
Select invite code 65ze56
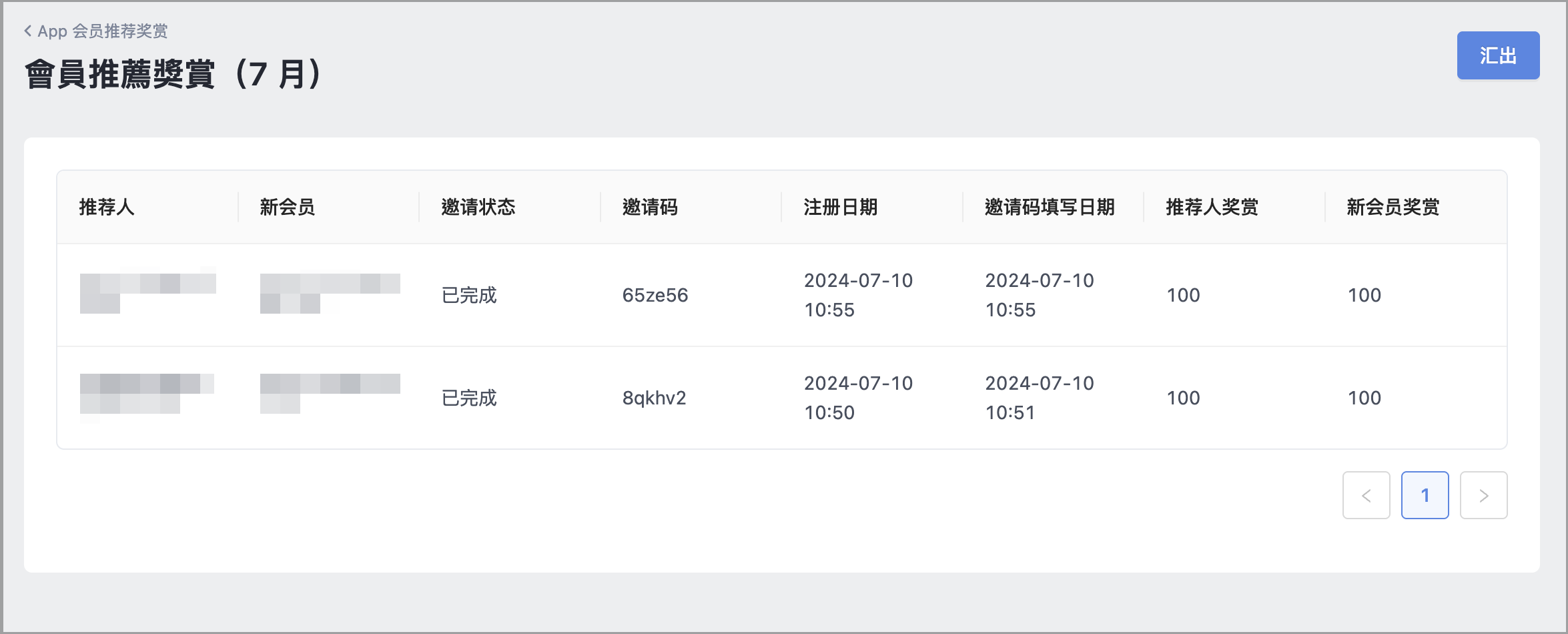655,295
